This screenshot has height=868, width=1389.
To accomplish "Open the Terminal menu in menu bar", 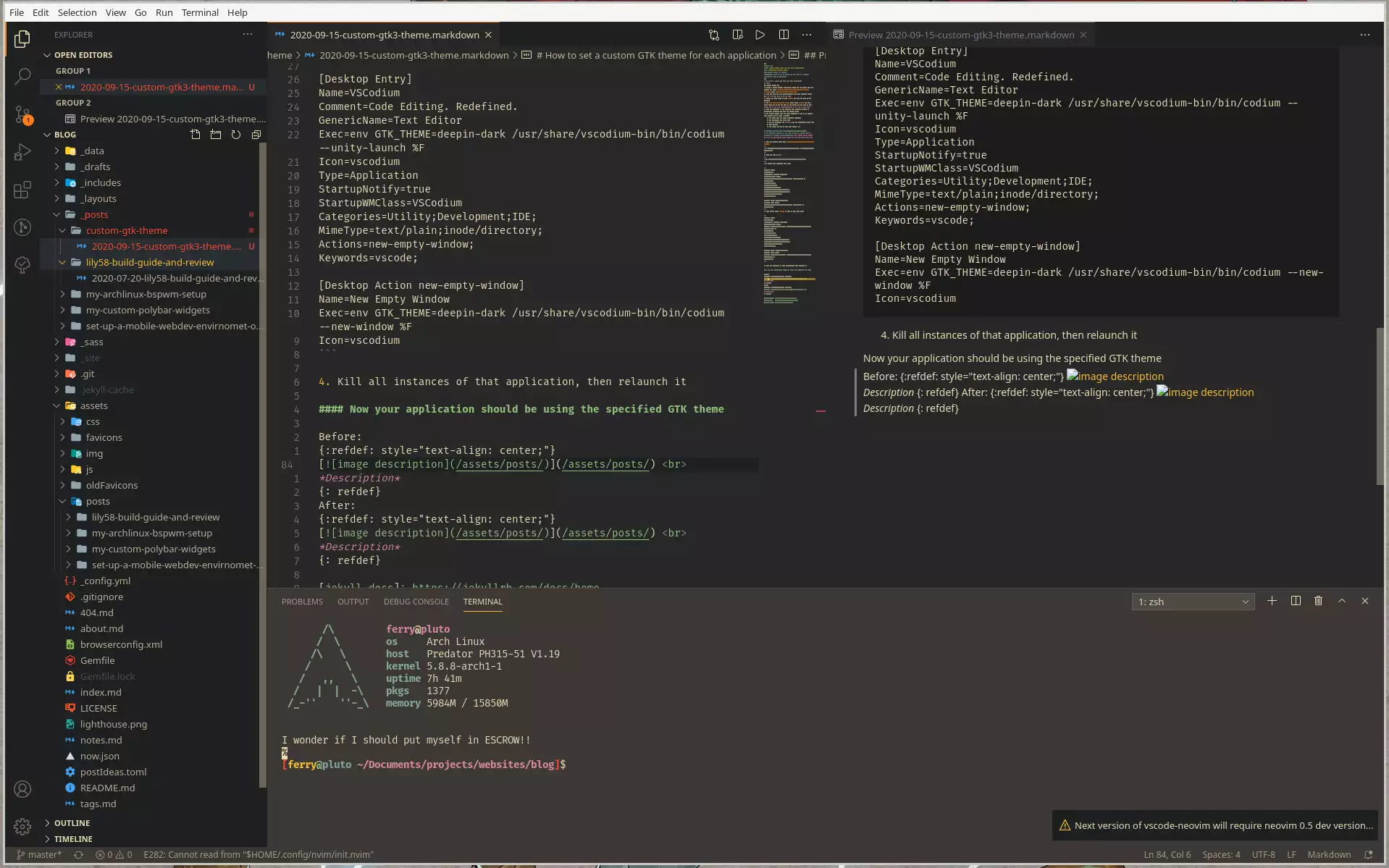I will pos(200,12).
